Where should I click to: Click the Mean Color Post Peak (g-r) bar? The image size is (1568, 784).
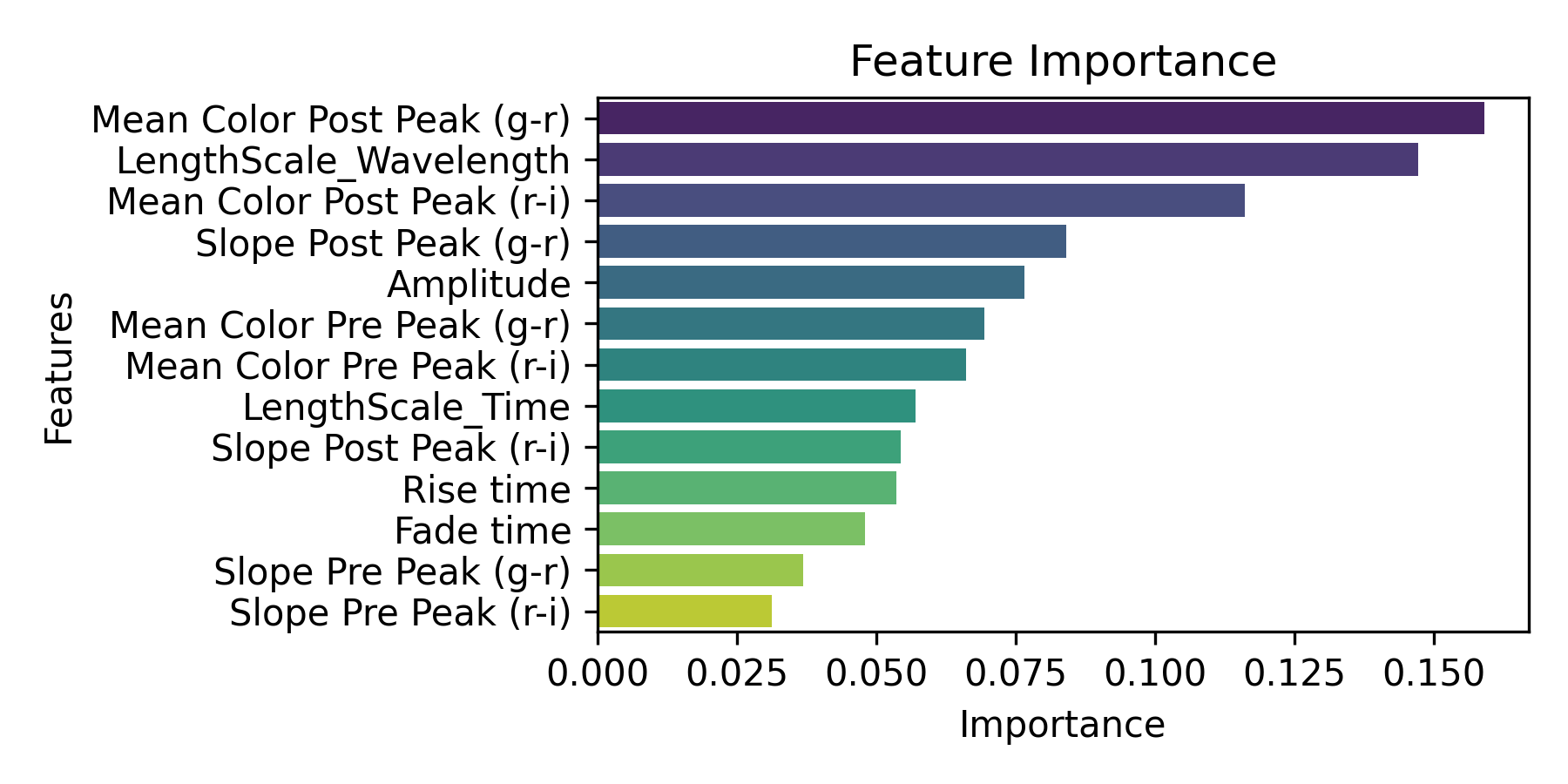(1041, 118)
